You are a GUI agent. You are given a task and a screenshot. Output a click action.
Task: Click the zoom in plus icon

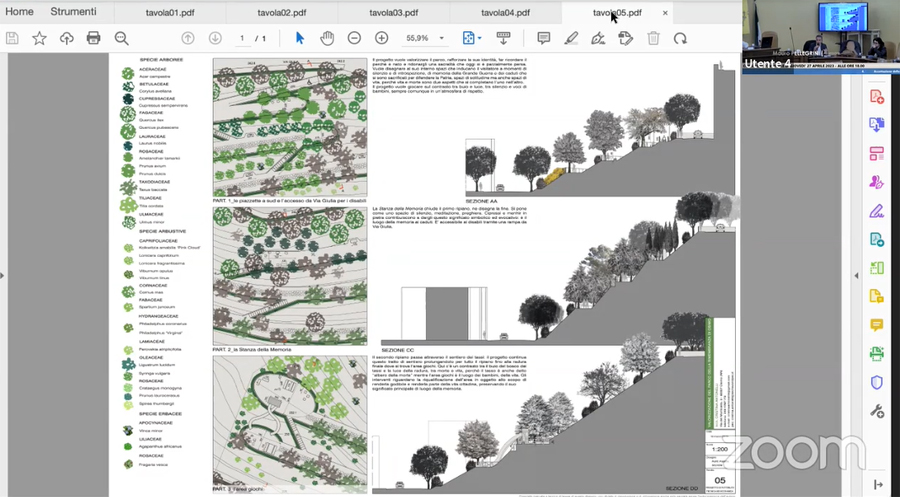381,38
